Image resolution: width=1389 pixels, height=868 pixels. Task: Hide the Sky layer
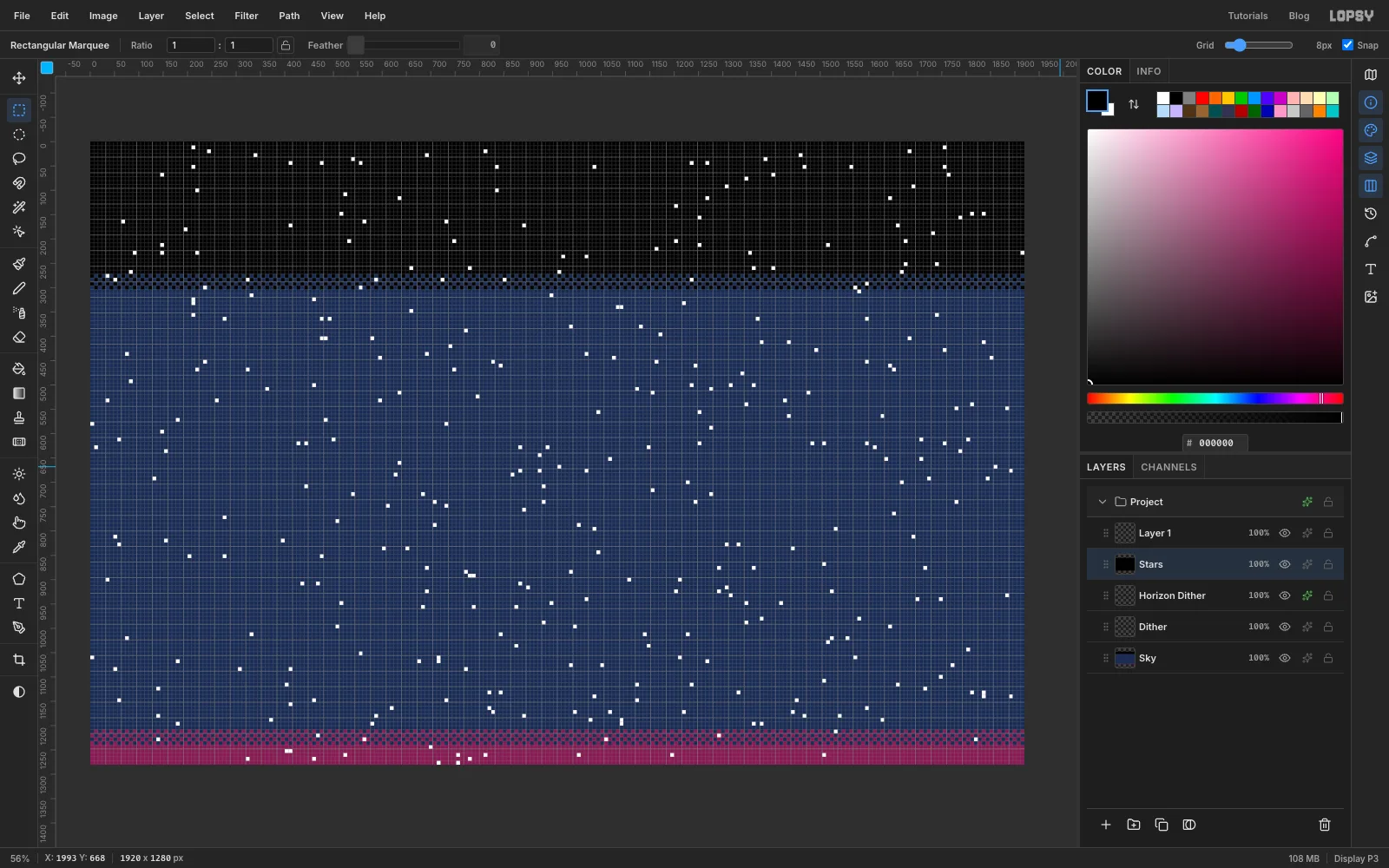coord(1285,658)
